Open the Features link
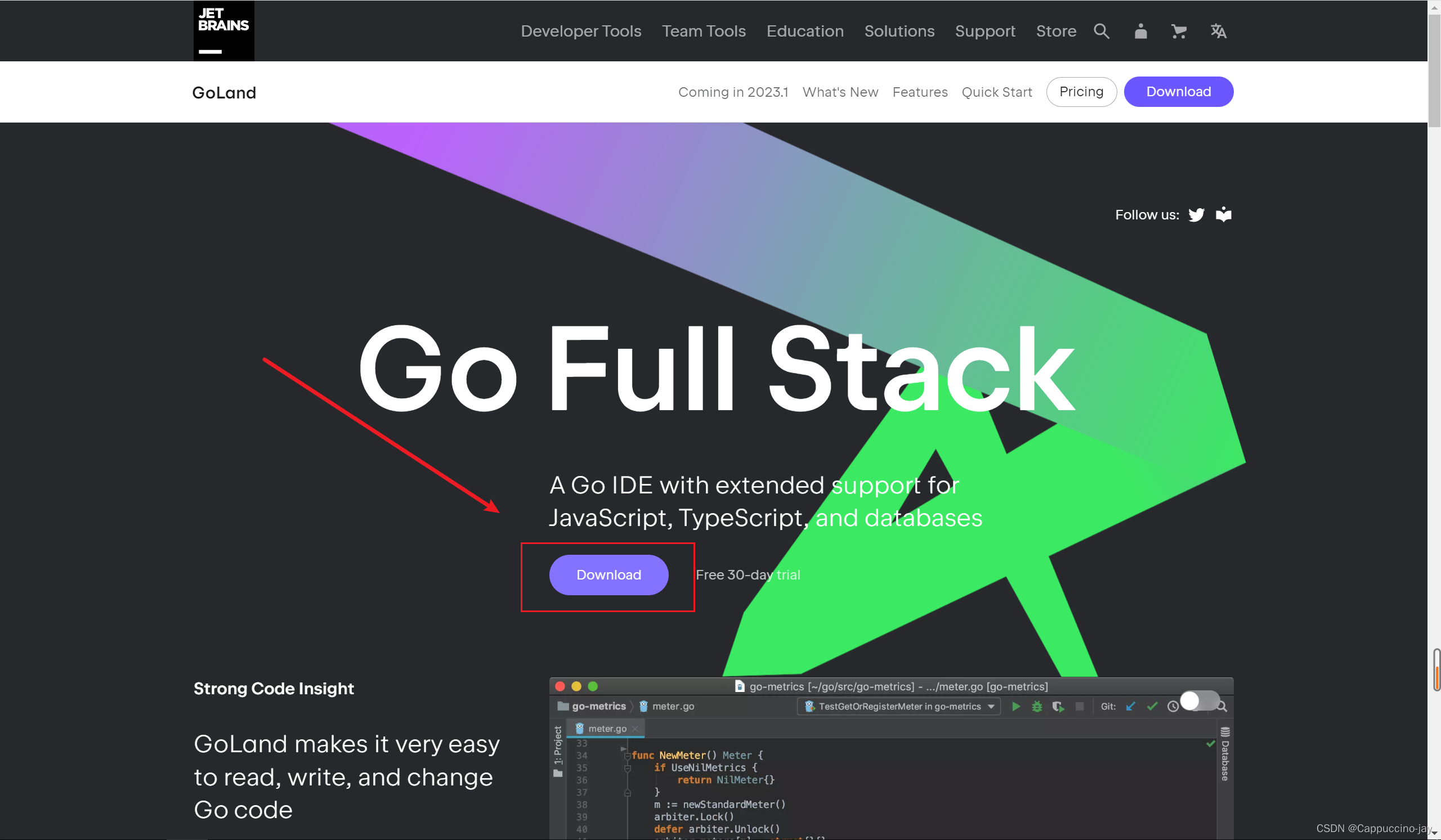The height and width of the screenshot is (840, 1441). (x=920, y=92)
